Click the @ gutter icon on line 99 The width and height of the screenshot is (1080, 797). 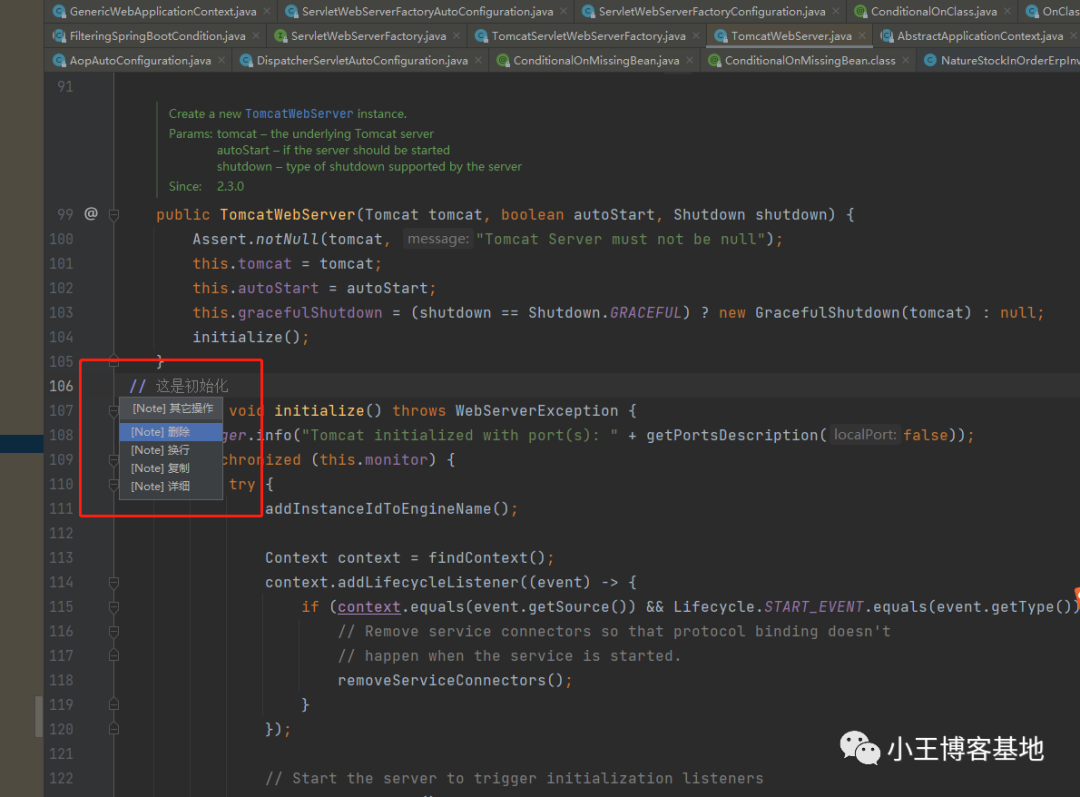pos(91,214)
